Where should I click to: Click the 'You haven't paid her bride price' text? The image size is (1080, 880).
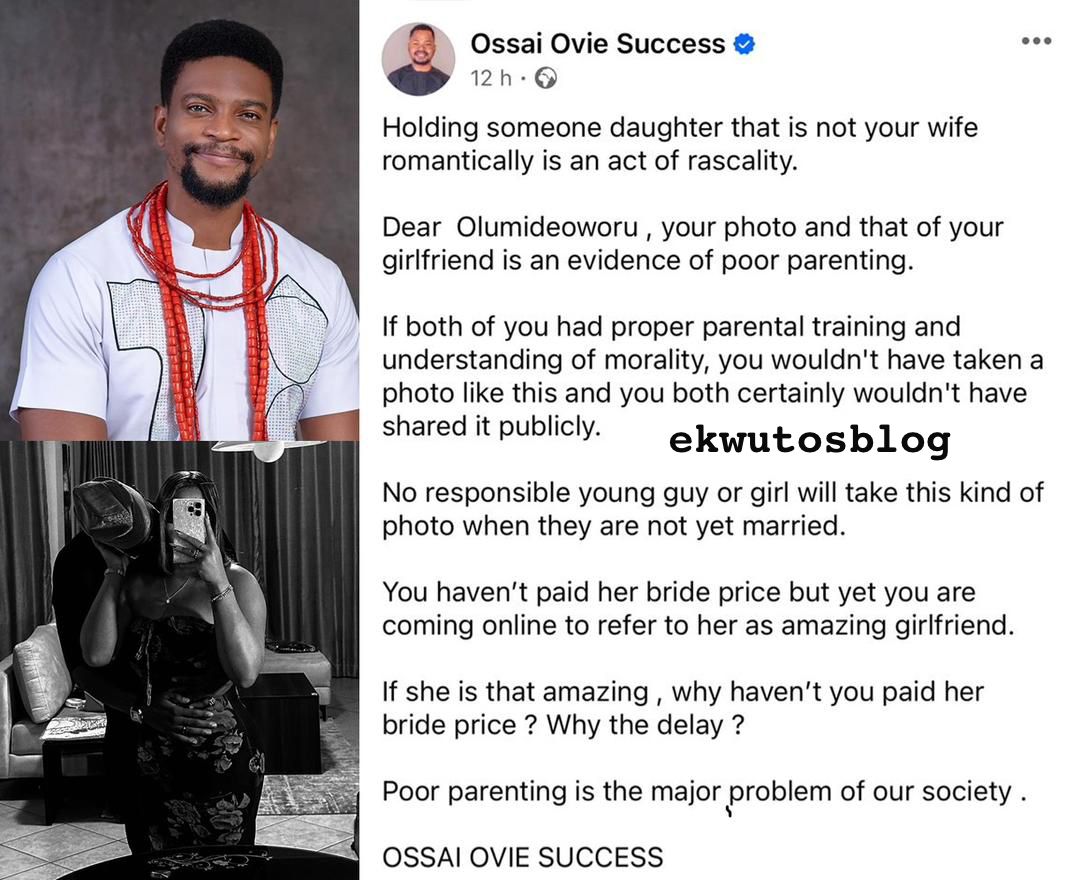698,609
